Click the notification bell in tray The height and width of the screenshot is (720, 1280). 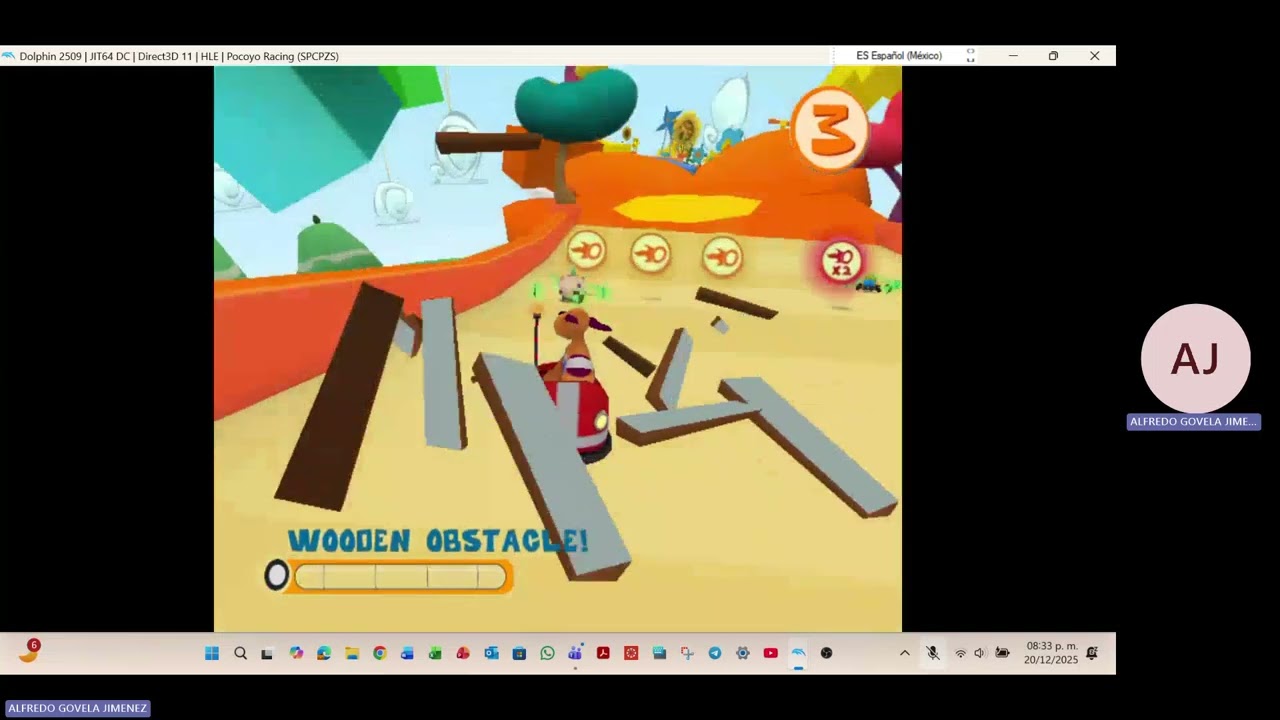pos(1092,653)
